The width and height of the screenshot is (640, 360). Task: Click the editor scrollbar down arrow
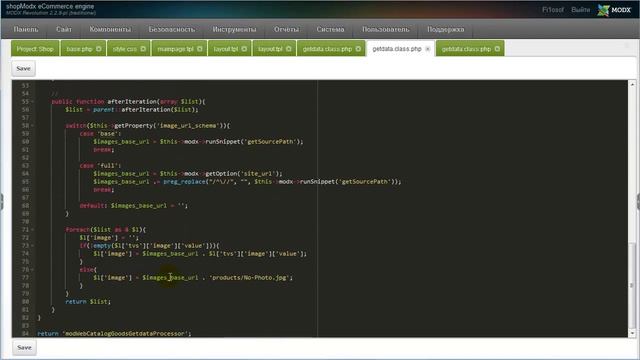(x=632, y=333)
